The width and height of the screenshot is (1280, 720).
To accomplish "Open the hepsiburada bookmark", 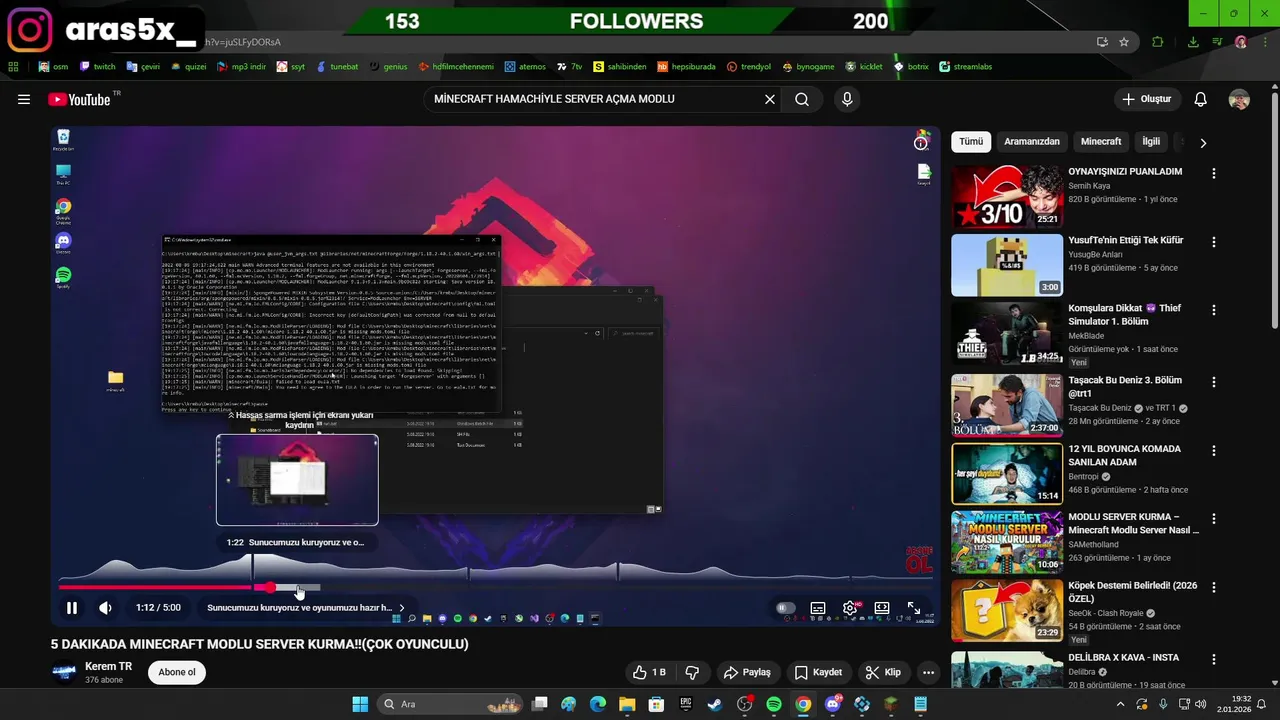I will tap(686, 67).
